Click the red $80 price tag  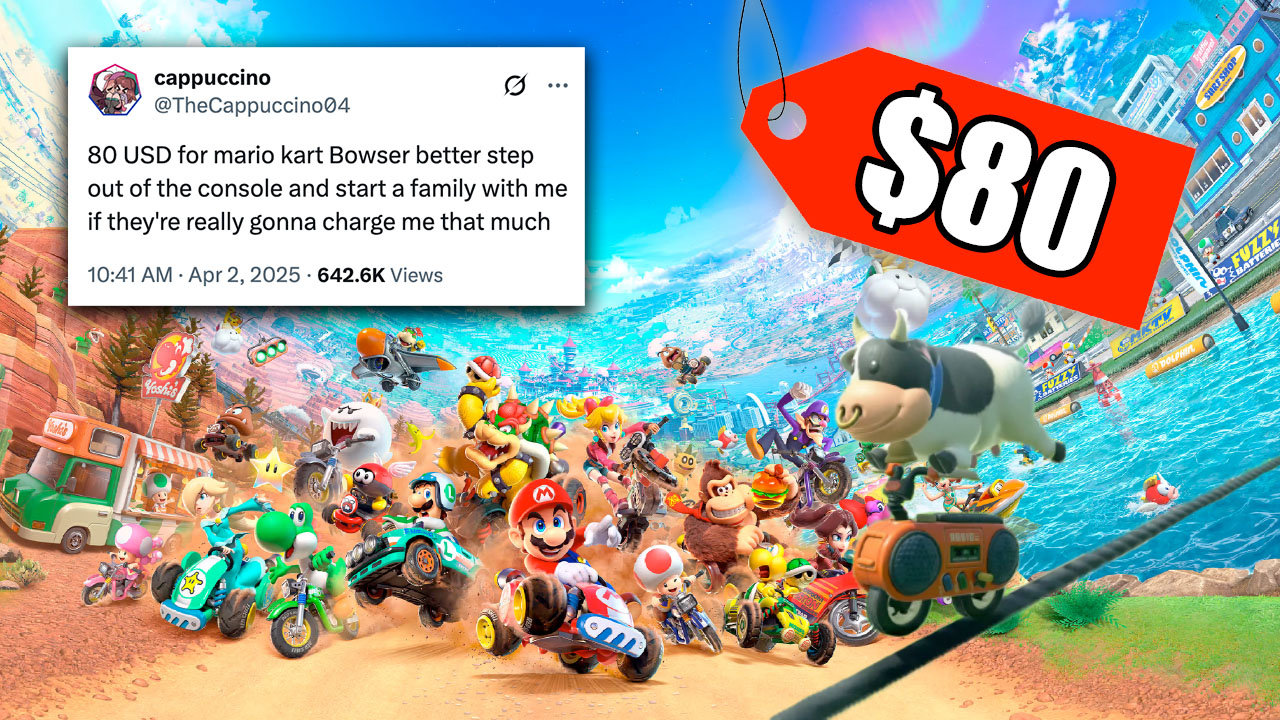click(968, 183)
